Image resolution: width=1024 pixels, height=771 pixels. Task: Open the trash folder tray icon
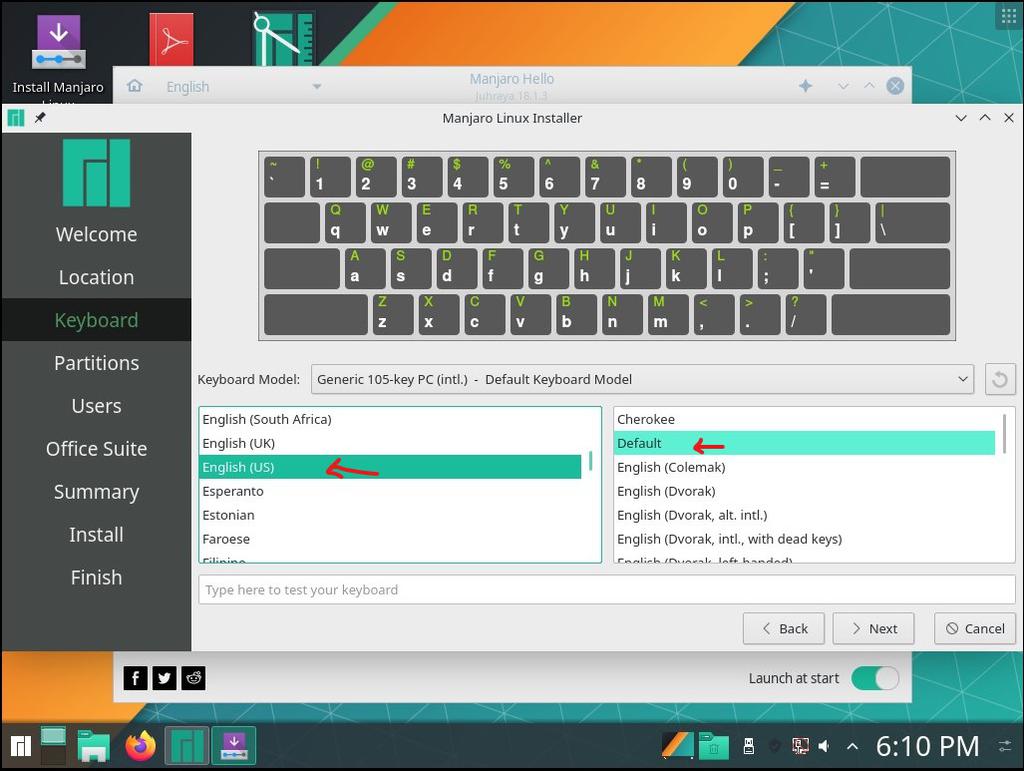tap(713, 746)
